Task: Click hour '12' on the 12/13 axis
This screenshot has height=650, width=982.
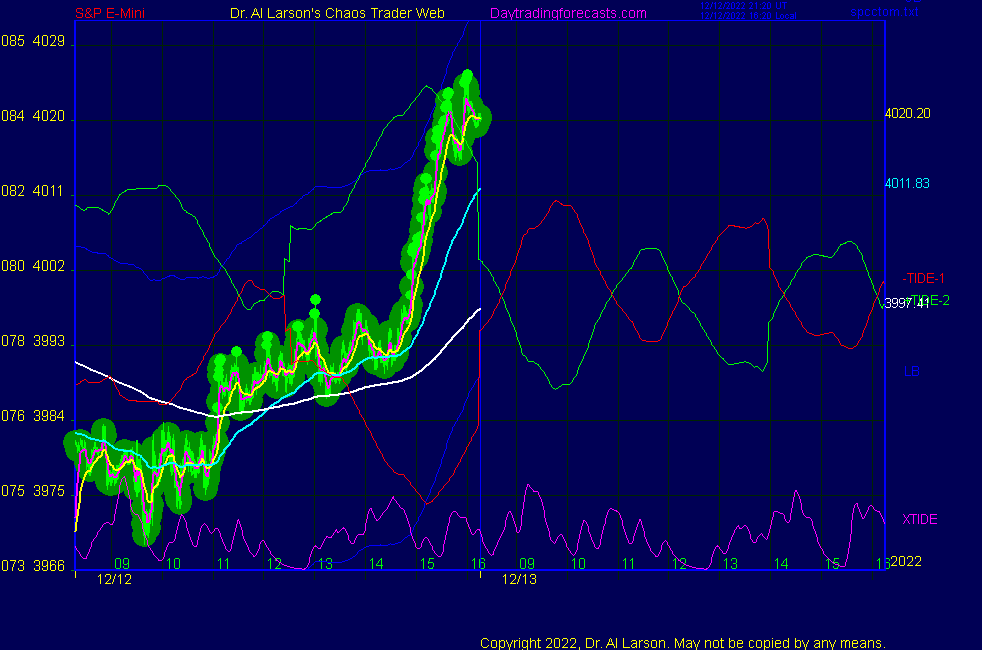Action: [680, 564]
